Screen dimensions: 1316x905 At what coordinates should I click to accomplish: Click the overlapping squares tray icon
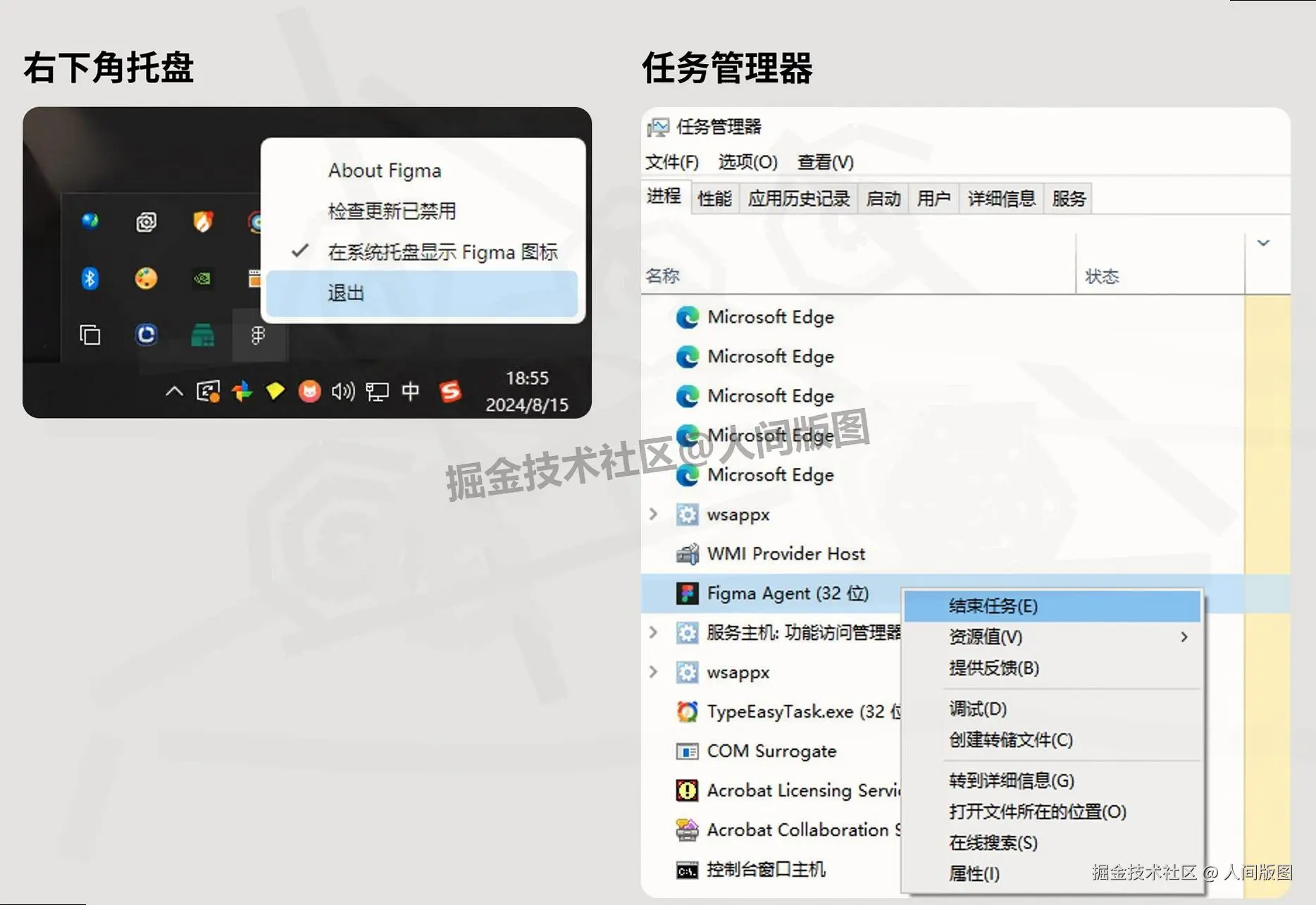point(89,335)
